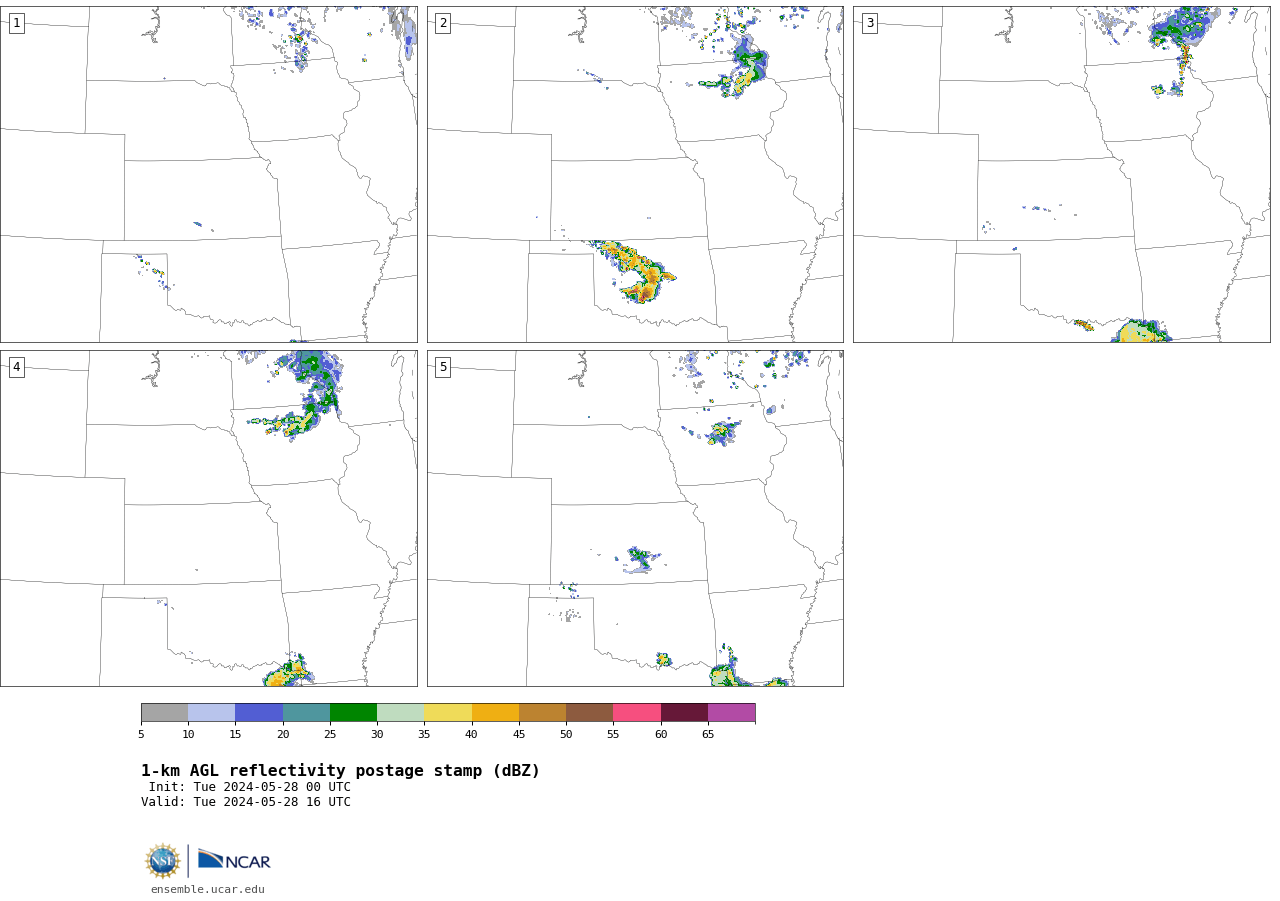Click the '1-km AGL reflectivity postage stamp (dBZ)' title
The width and height of the screenshot is (1280, 901).
pyautogui.click(x=340, y=771)
